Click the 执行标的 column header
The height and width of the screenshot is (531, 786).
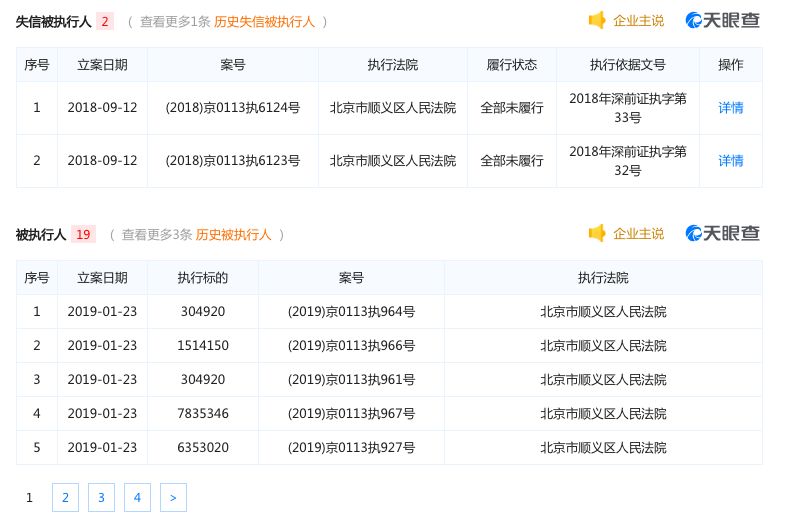click(203, 278)
